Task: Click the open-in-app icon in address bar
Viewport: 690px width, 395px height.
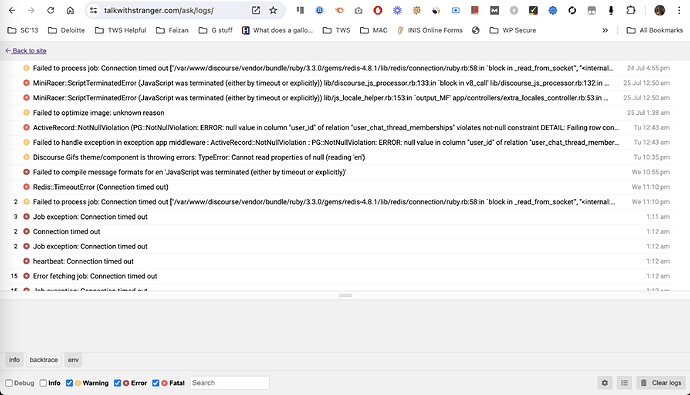Action: click(256, 10)
